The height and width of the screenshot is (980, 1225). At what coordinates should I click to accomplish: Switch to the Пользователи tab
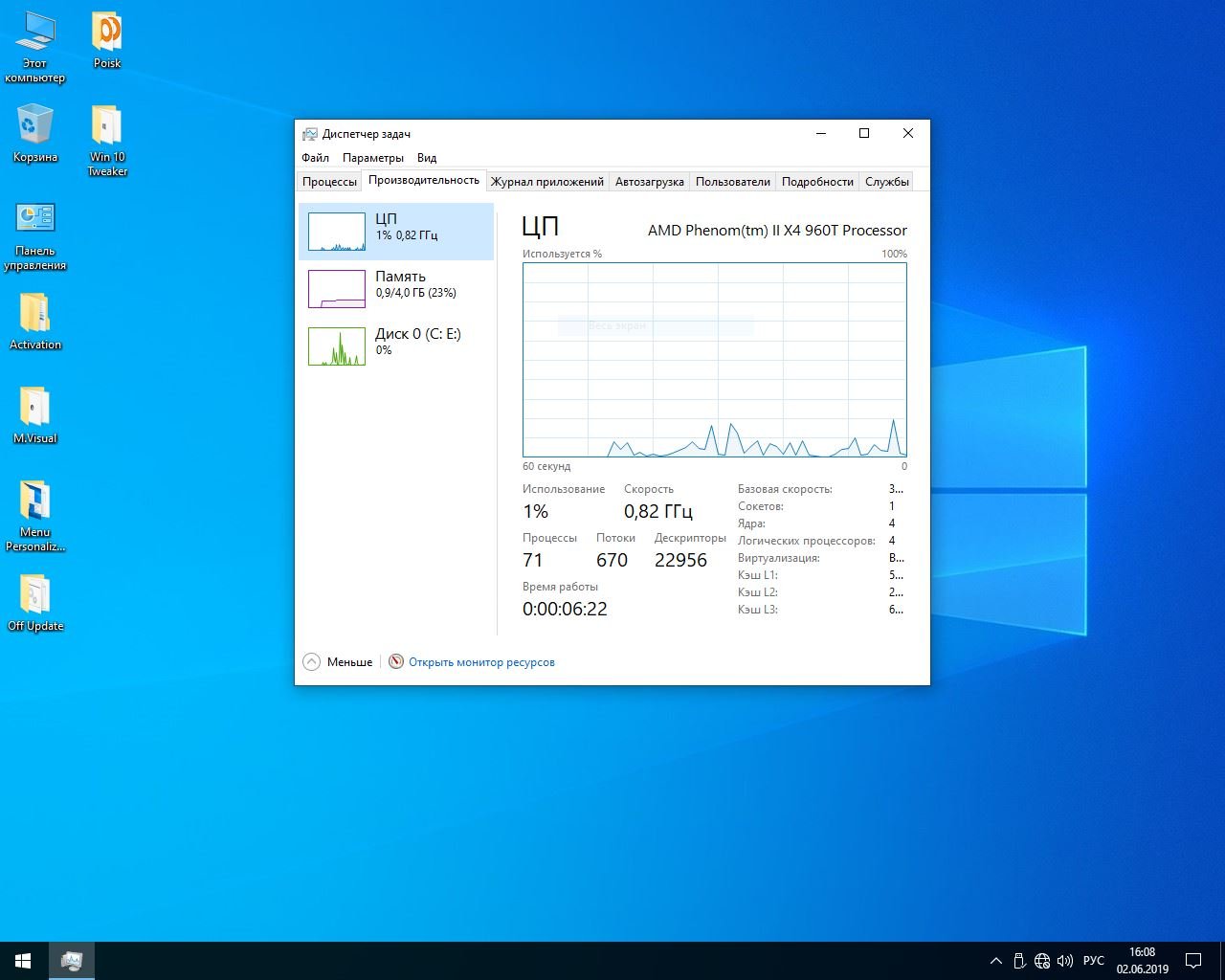pos(732,182)
